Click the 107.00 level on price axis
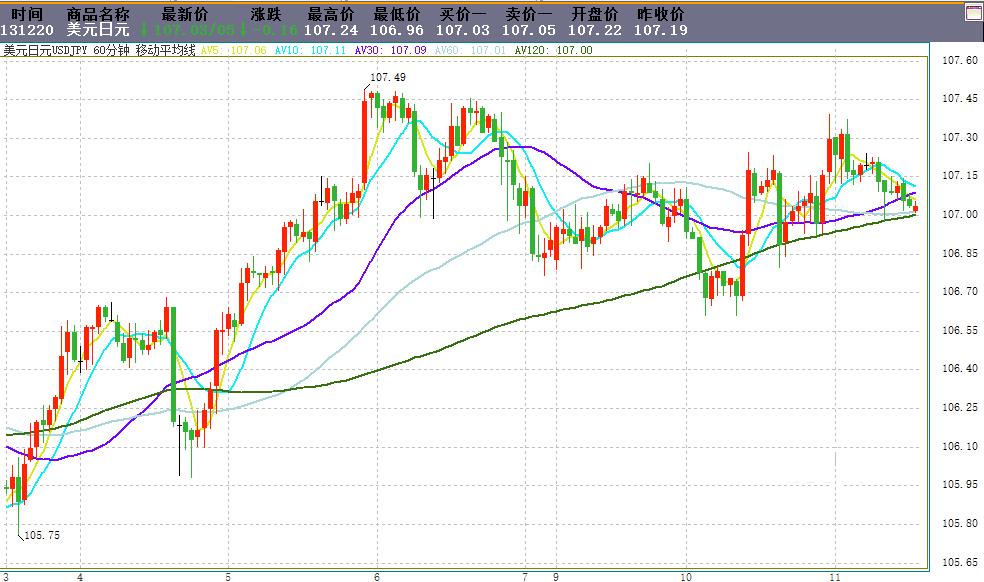 (x=960, y=215)
